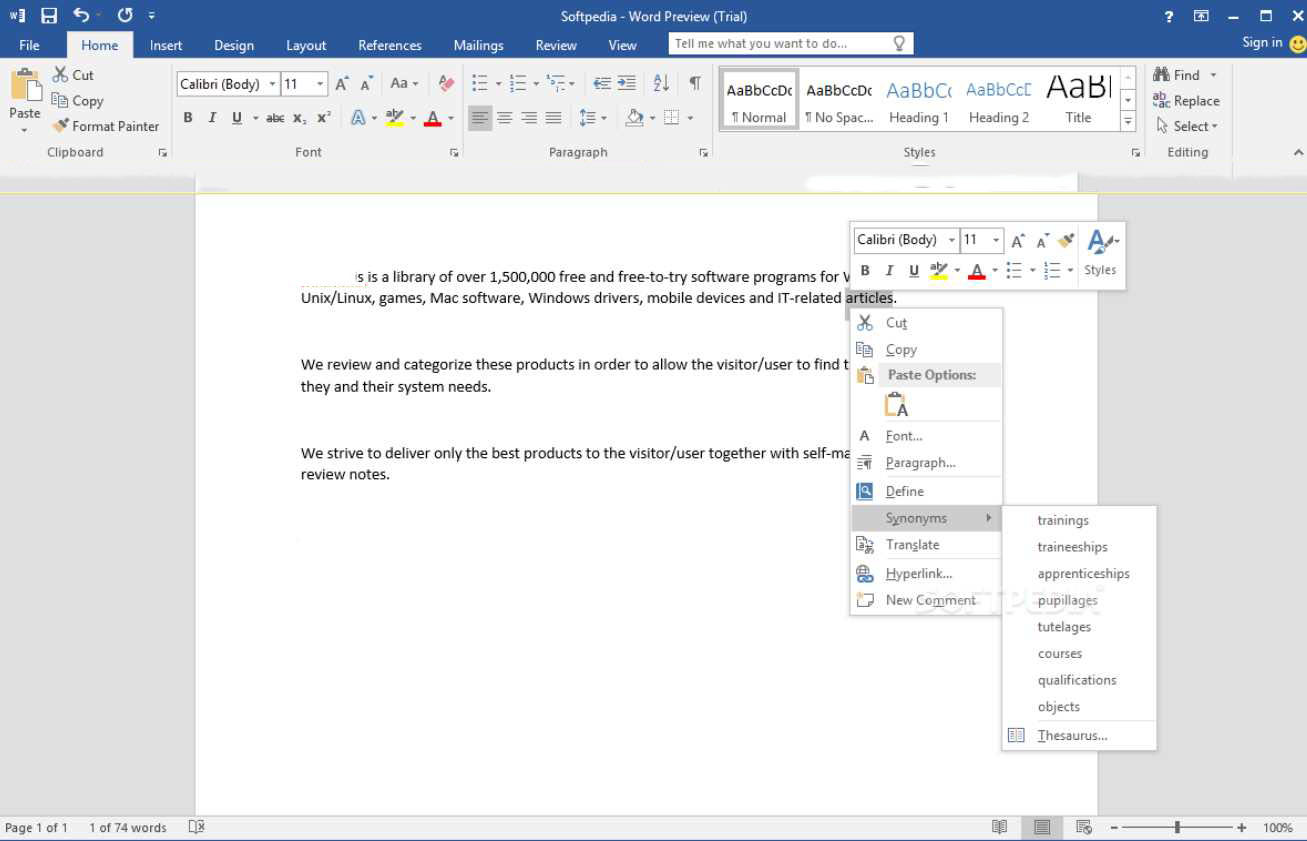Click the Paste clipboard icon in the ribbon
The image size is (1307, 841).
[x=25, y=84]
